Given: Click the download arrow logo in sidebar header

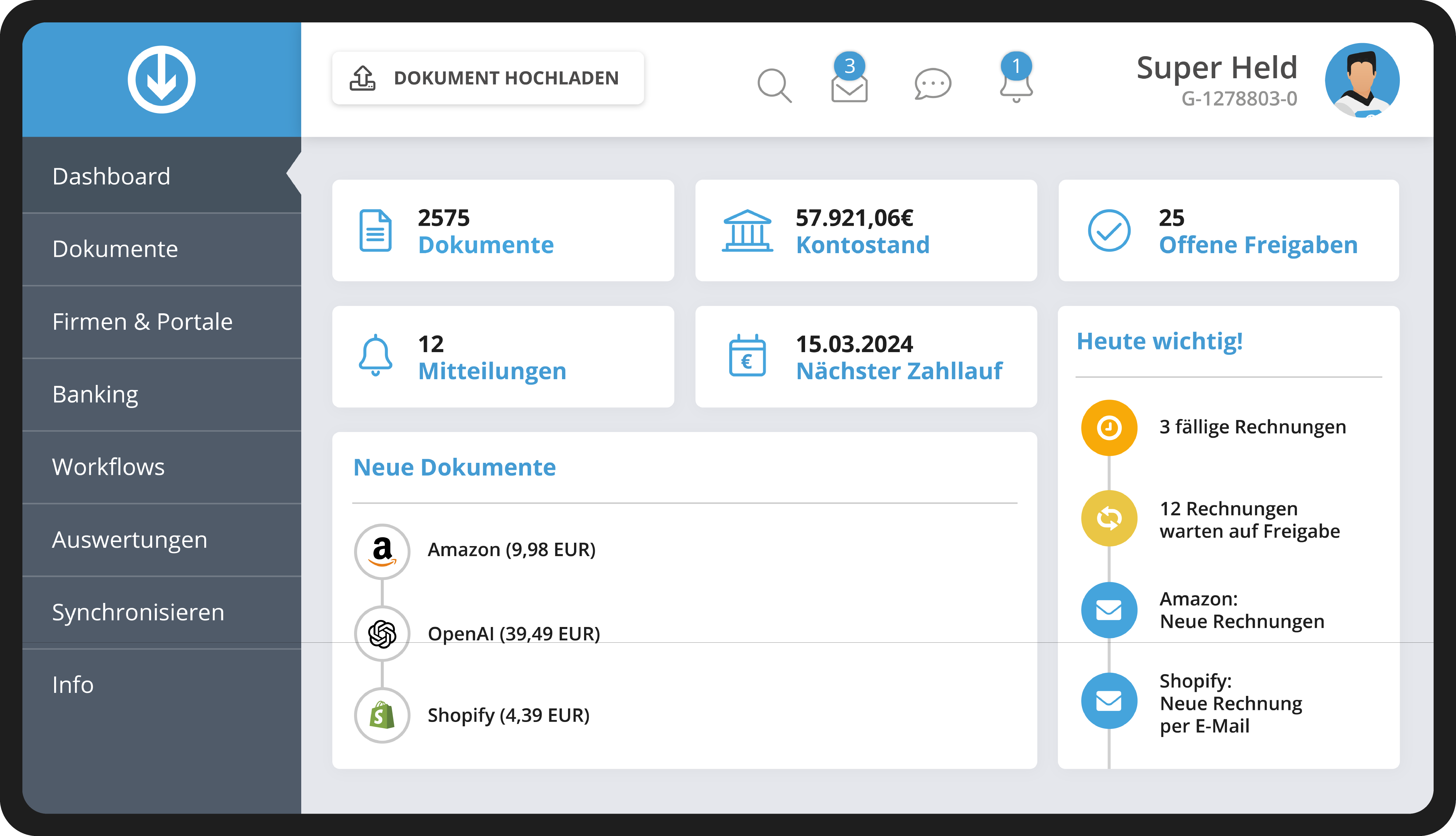Looking at the screenshot, I should (x=161, y=79).
